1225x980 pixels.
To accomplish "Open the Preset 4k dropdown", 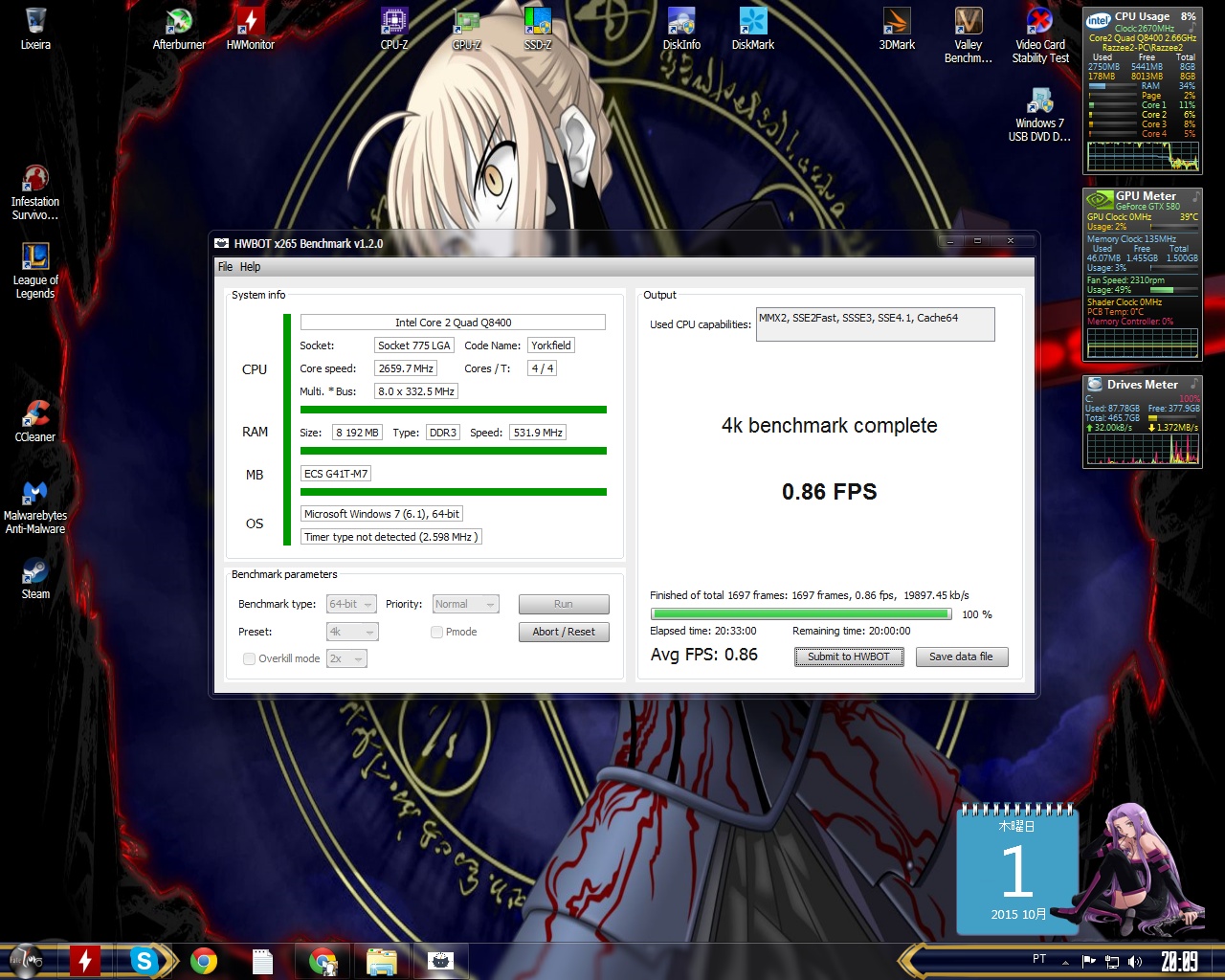I will [352, 632].
